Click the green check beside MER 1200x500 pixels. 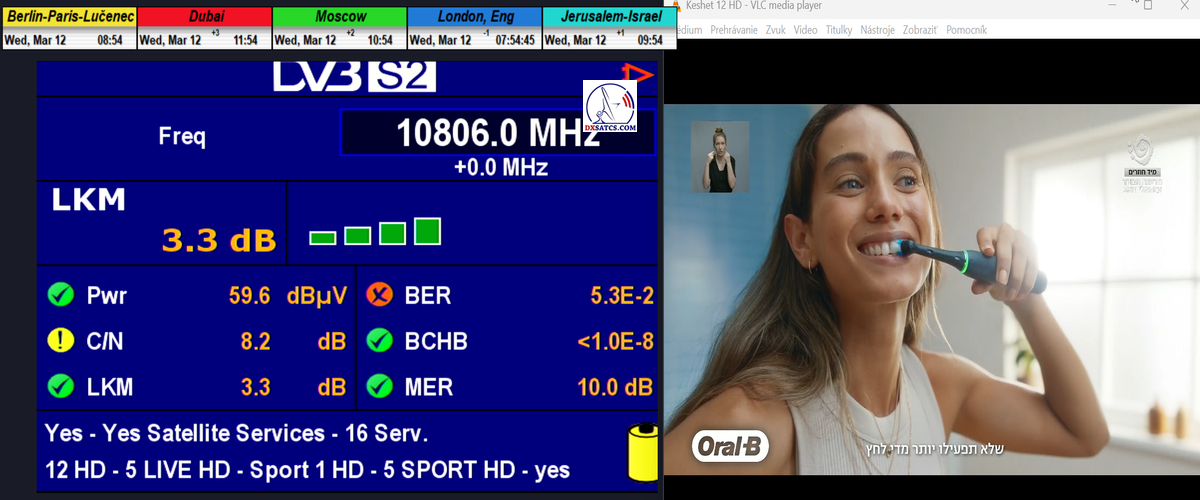(x=379, y=386)
